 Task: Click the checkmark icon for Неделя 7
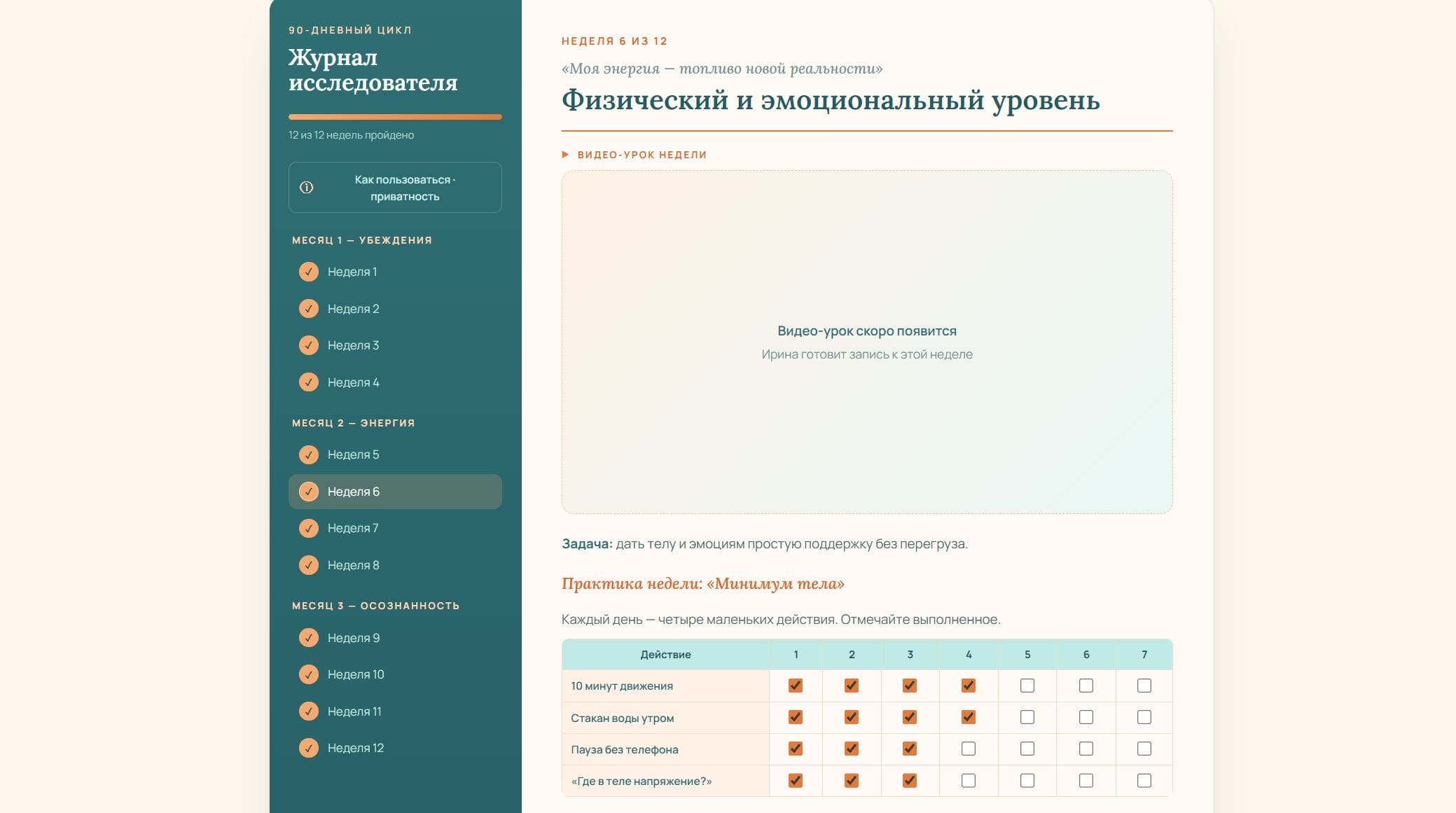click(x=309, y=528)
